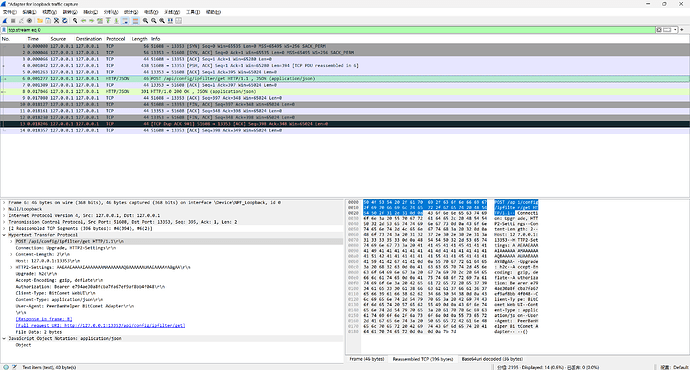This screenshot has height=370, width=690.
Task: Switch to Base64url decoded tab
Action: tap(492, 359)
